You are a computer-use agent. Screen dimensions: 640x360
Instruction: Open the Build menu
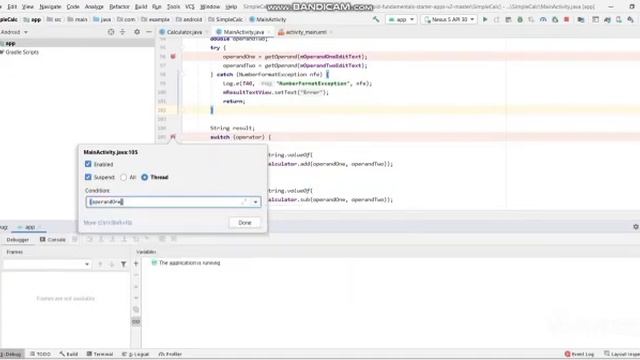(141, 7)
